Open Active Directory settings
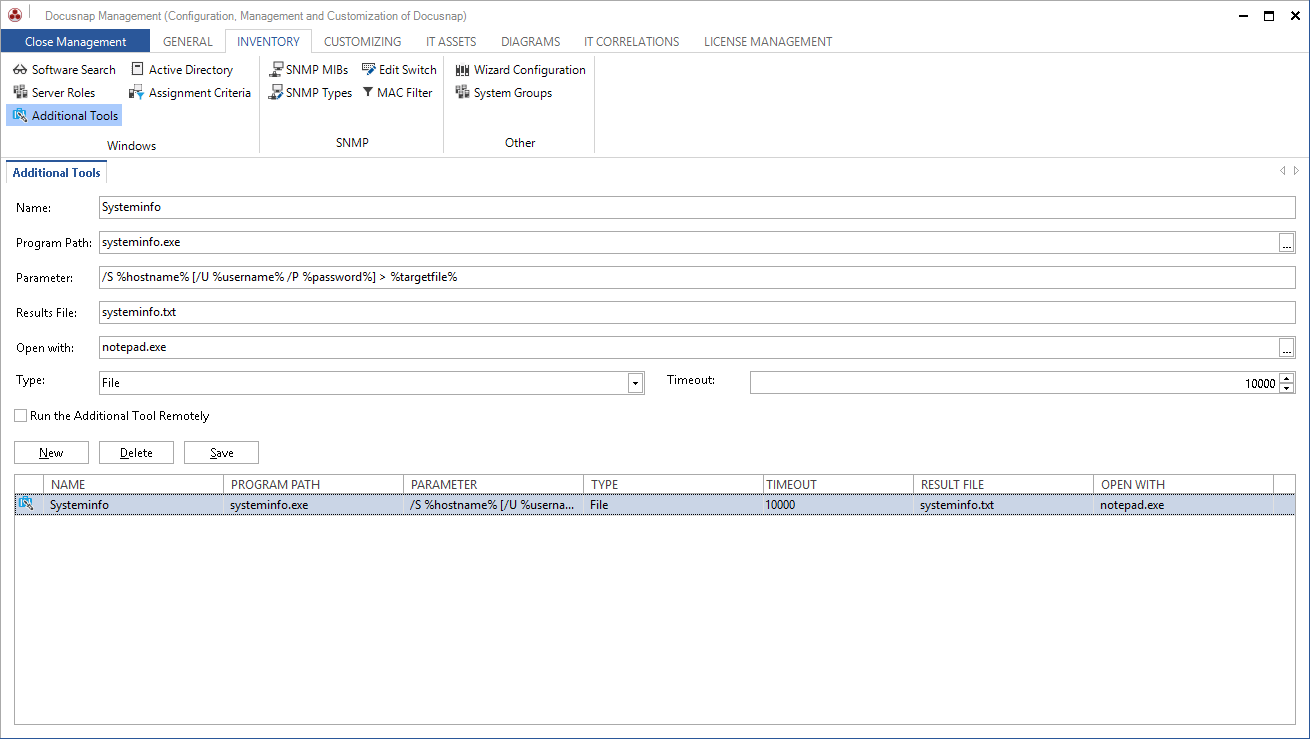 [x=181, y=70]
